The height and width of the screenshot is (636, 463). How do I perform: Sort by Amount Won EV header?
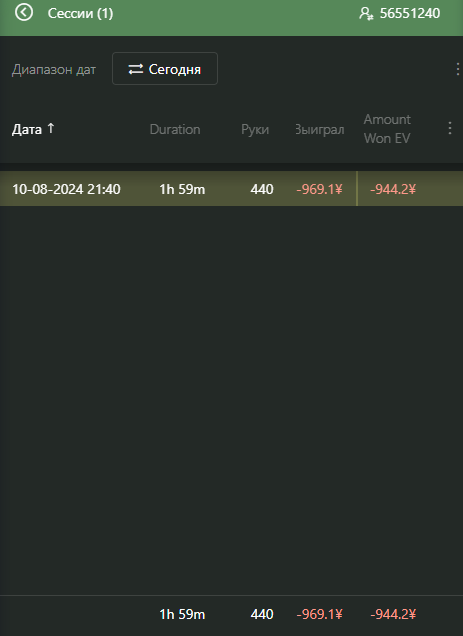387,129
